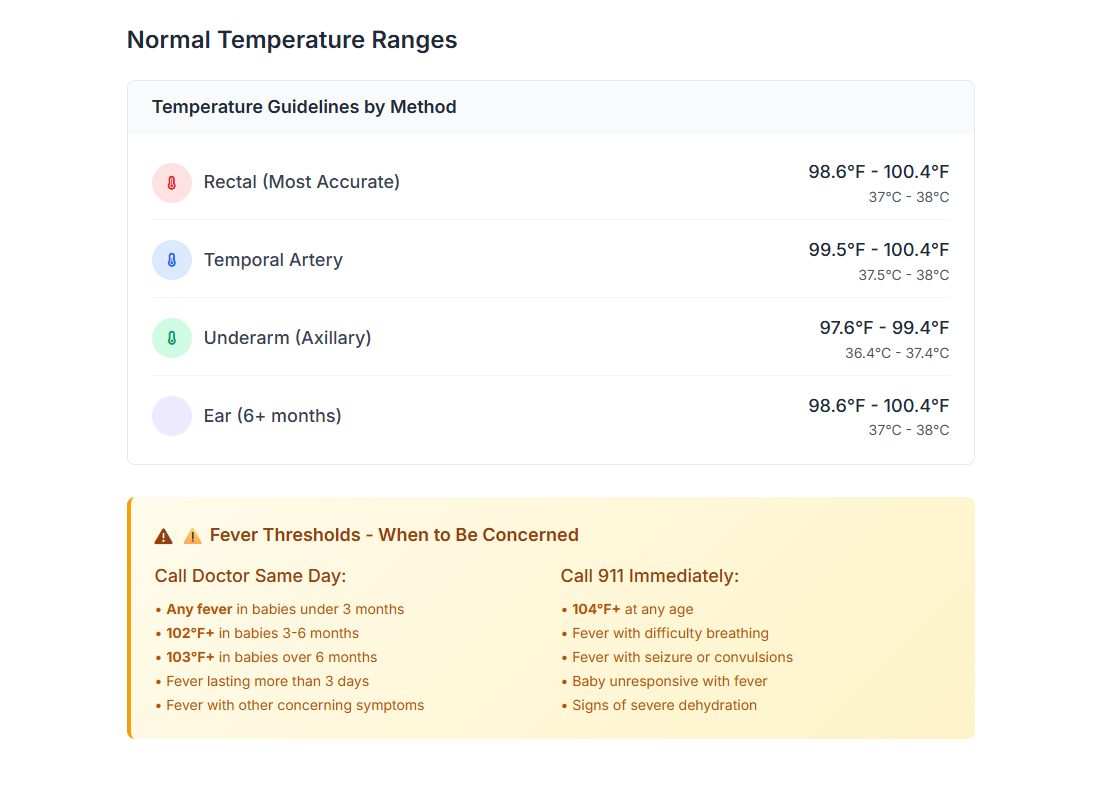Click Fever with seizure or convulsions item
Image resolution: width=1098 pixels, height=787 pixels.
(682, 657)
